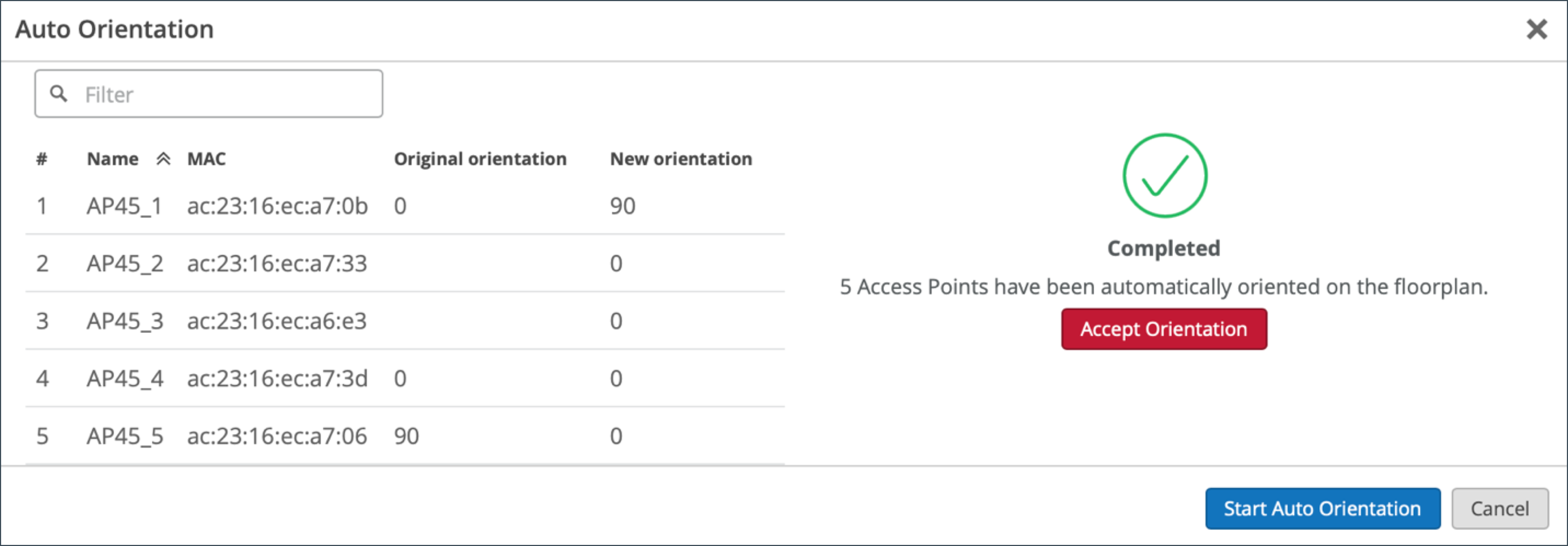Click the Name column sort arrows icon
Image resolution: width=1568 pixels, height=546 pixels.
click(x=162, y=159)
